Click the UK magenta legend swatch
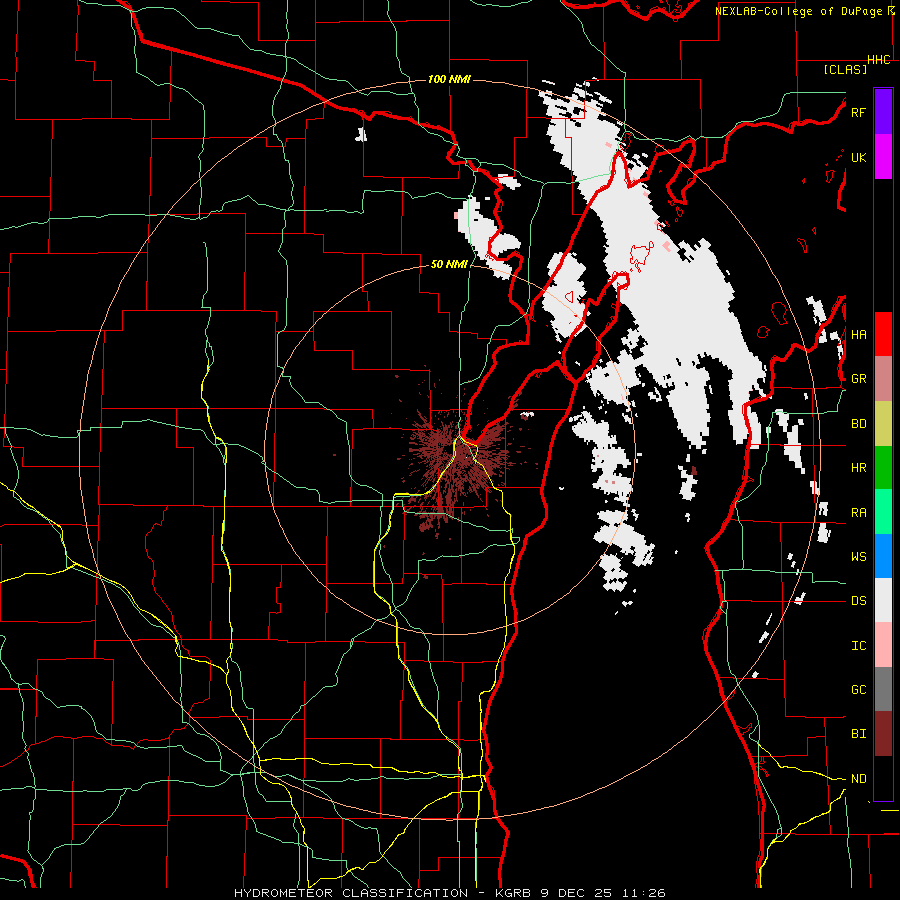The width and height of the screenshot is (900, 900). [883, 157]
